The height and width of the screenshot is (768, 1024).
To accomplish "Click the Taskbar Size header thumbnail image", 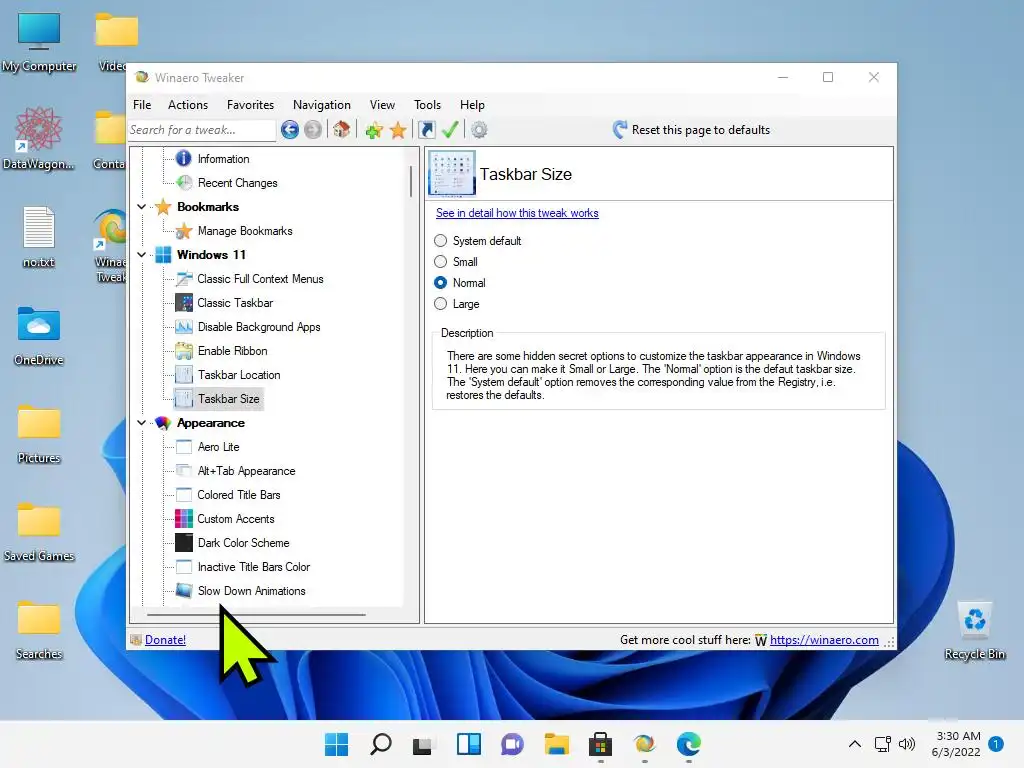I will click(451, 174).
